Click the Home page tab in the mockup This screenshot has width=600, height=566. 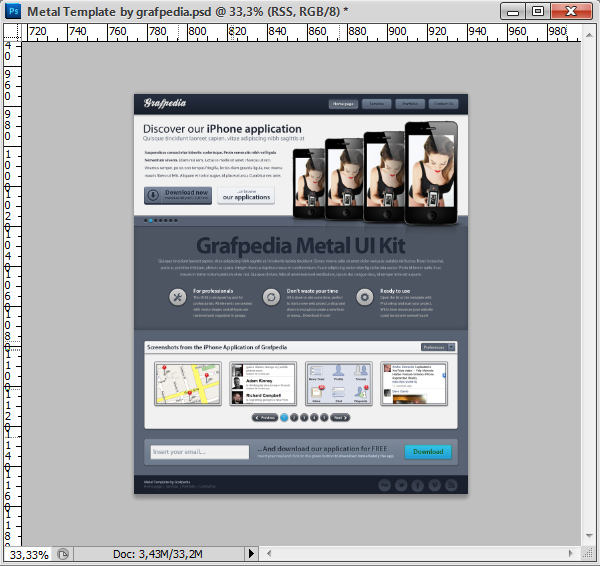(344, 103)
